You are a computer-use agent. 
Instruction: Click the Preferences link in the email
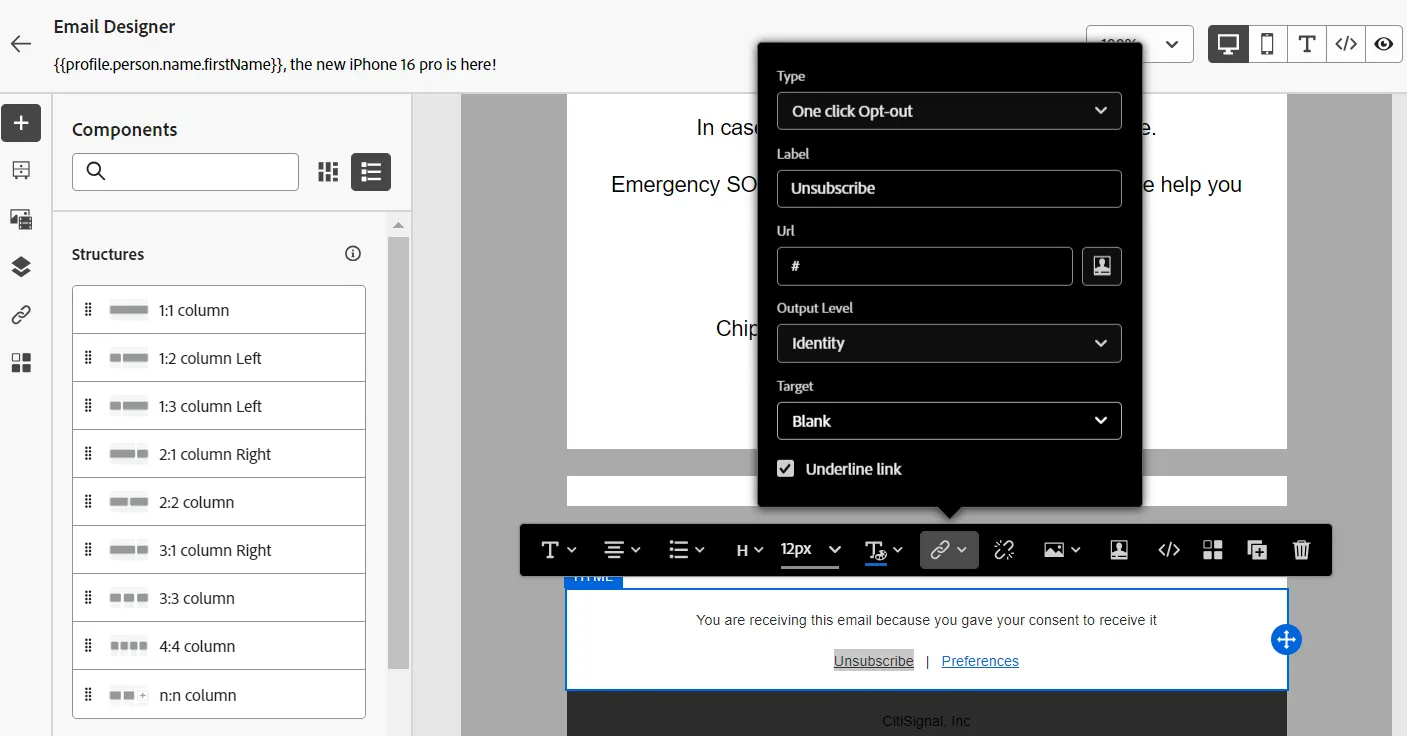[x=980, y=661]
